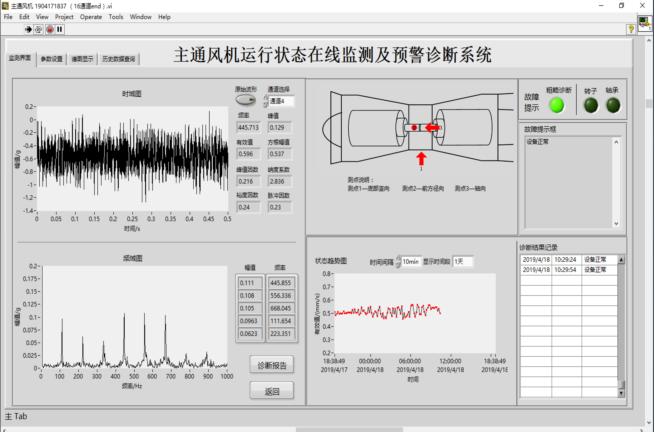The width and height of the screenshot is (655, 432).
Task: Click the Run Continuously toolbar icon
Action: coord(37,29)
